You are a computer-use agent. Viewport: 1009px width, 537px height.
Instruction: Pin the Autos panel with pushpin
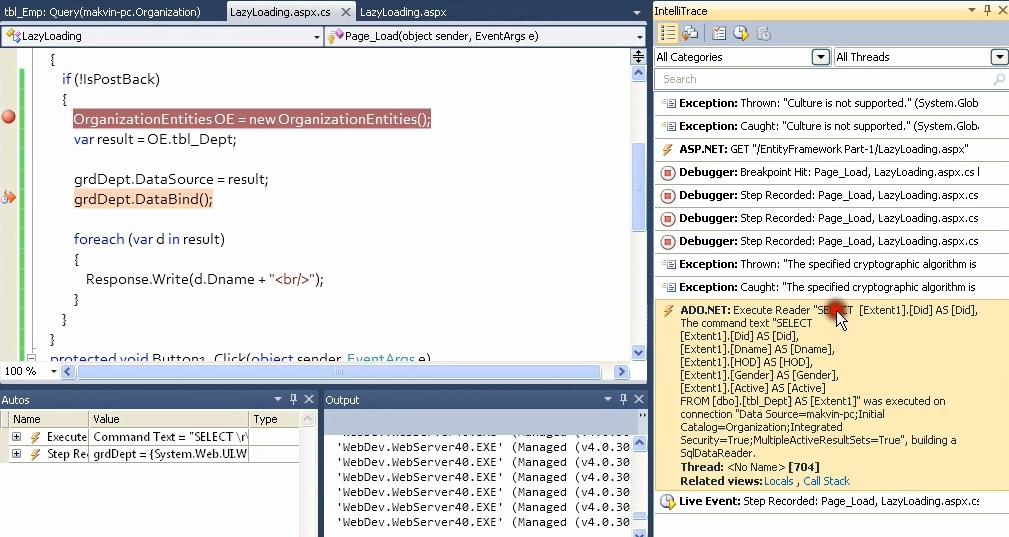pos(294,400)
